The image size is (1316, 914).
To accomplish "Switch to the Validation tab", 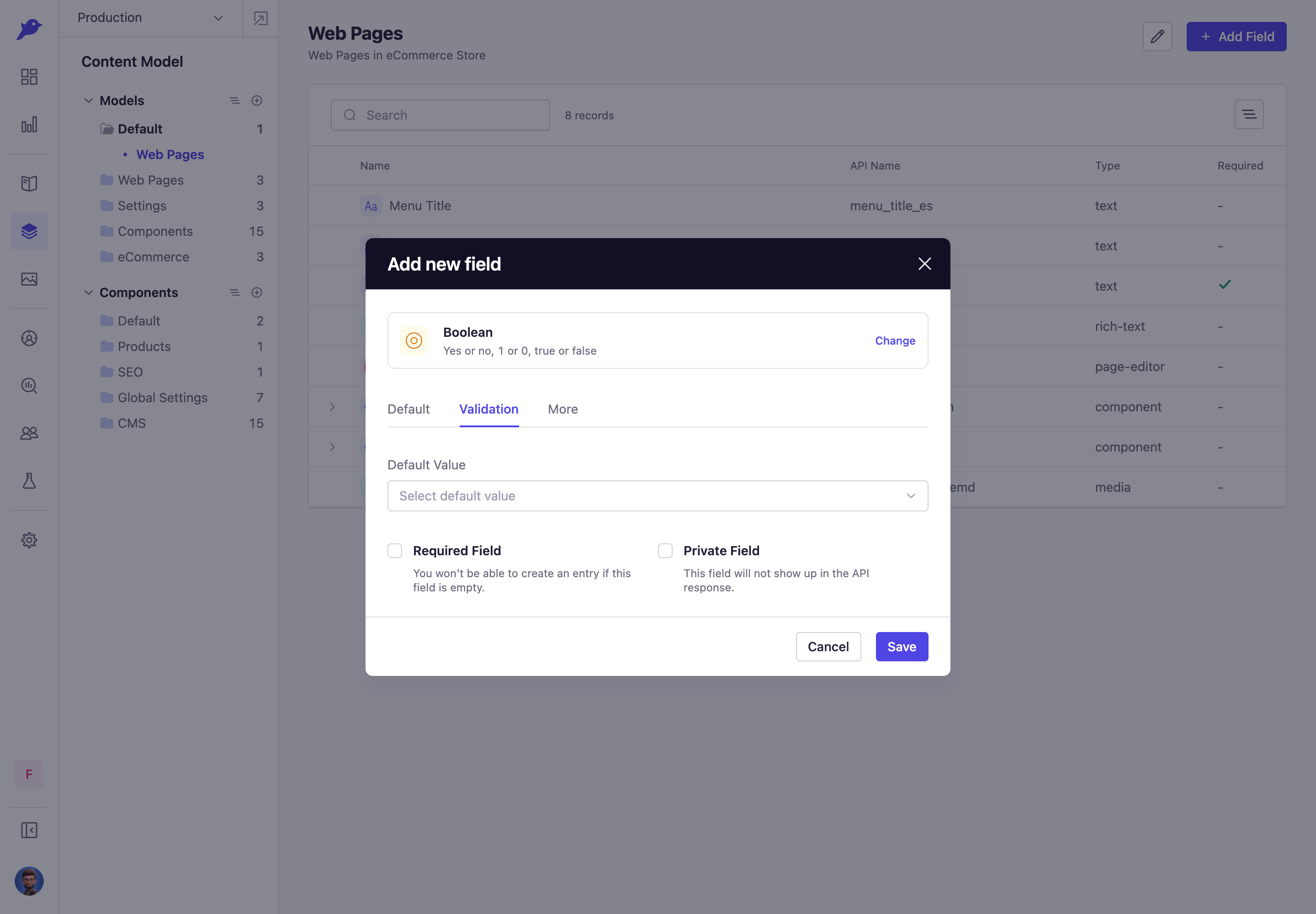I will (488, 409).
